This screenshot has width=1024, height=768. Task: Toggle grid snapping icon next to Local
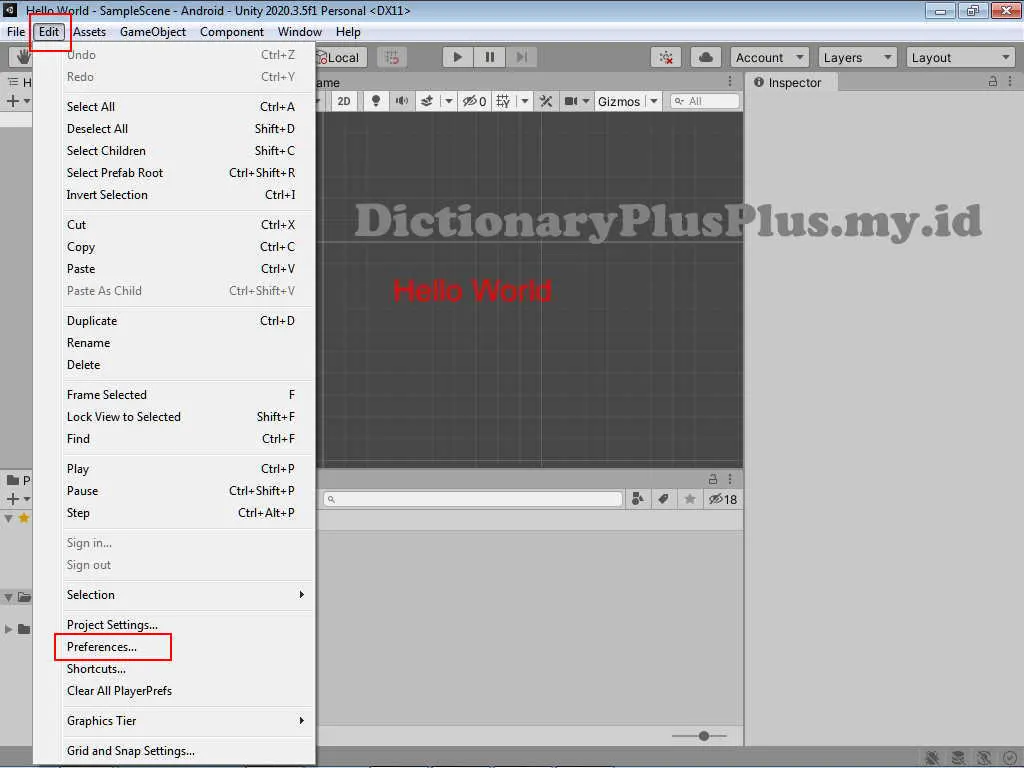pyautogui.click(x=392, y=57)
